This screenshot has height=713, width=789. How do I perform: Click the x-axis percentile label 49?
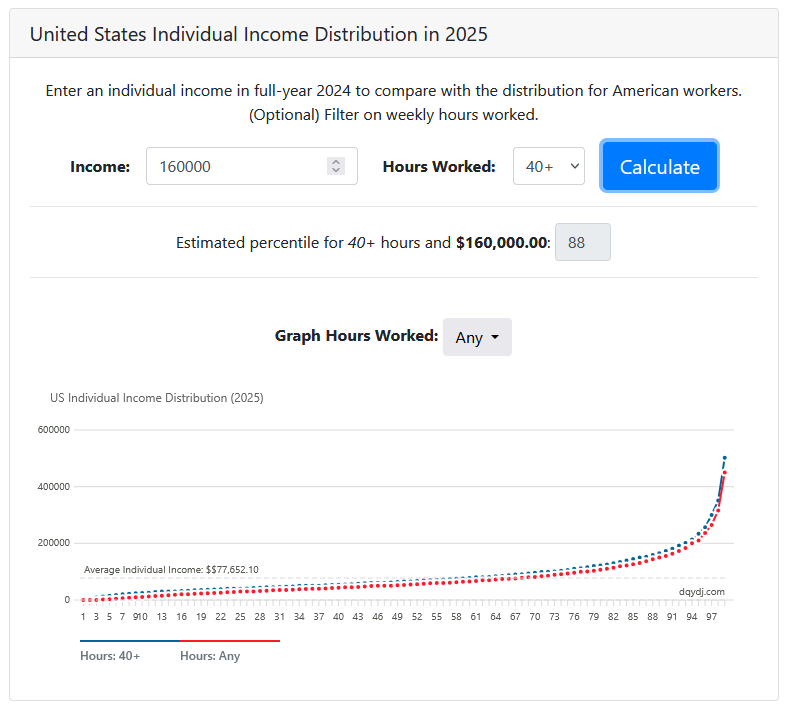(x=397, y=617)
